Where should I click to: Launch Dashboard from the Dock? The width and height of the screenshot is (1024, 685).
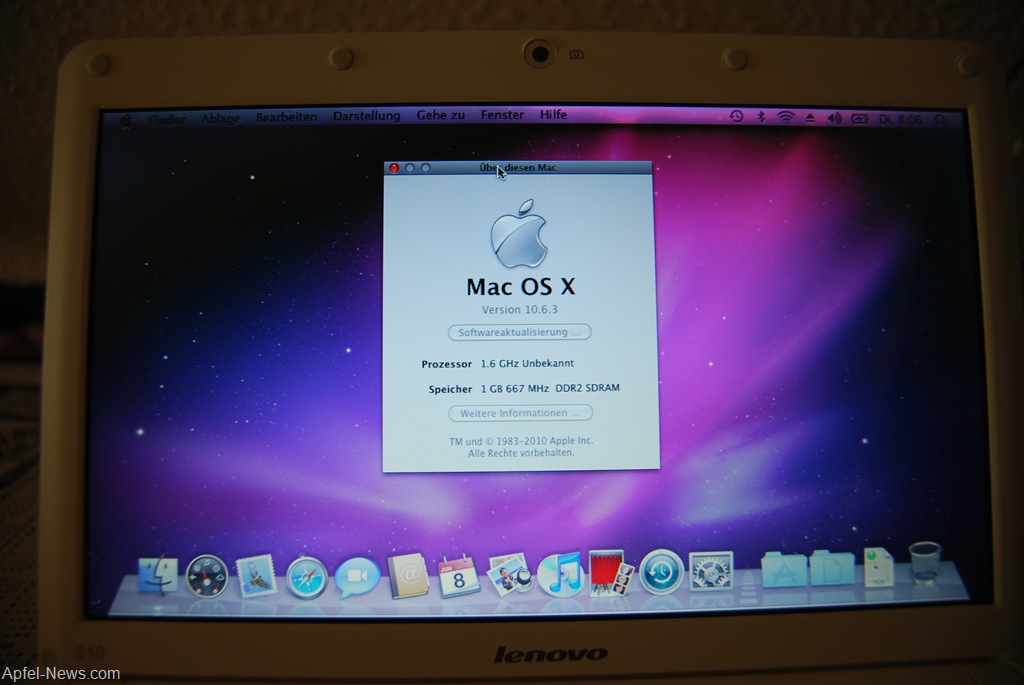coord(207,576)
